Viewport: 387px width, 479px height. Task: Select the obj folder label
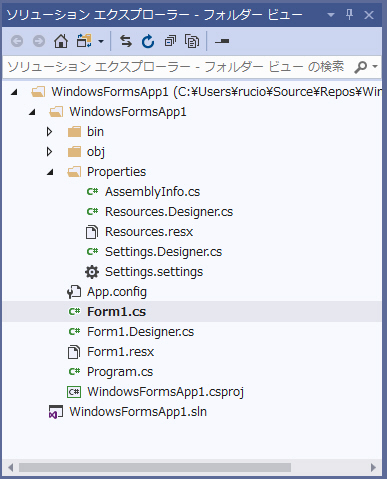pos(96,152)
